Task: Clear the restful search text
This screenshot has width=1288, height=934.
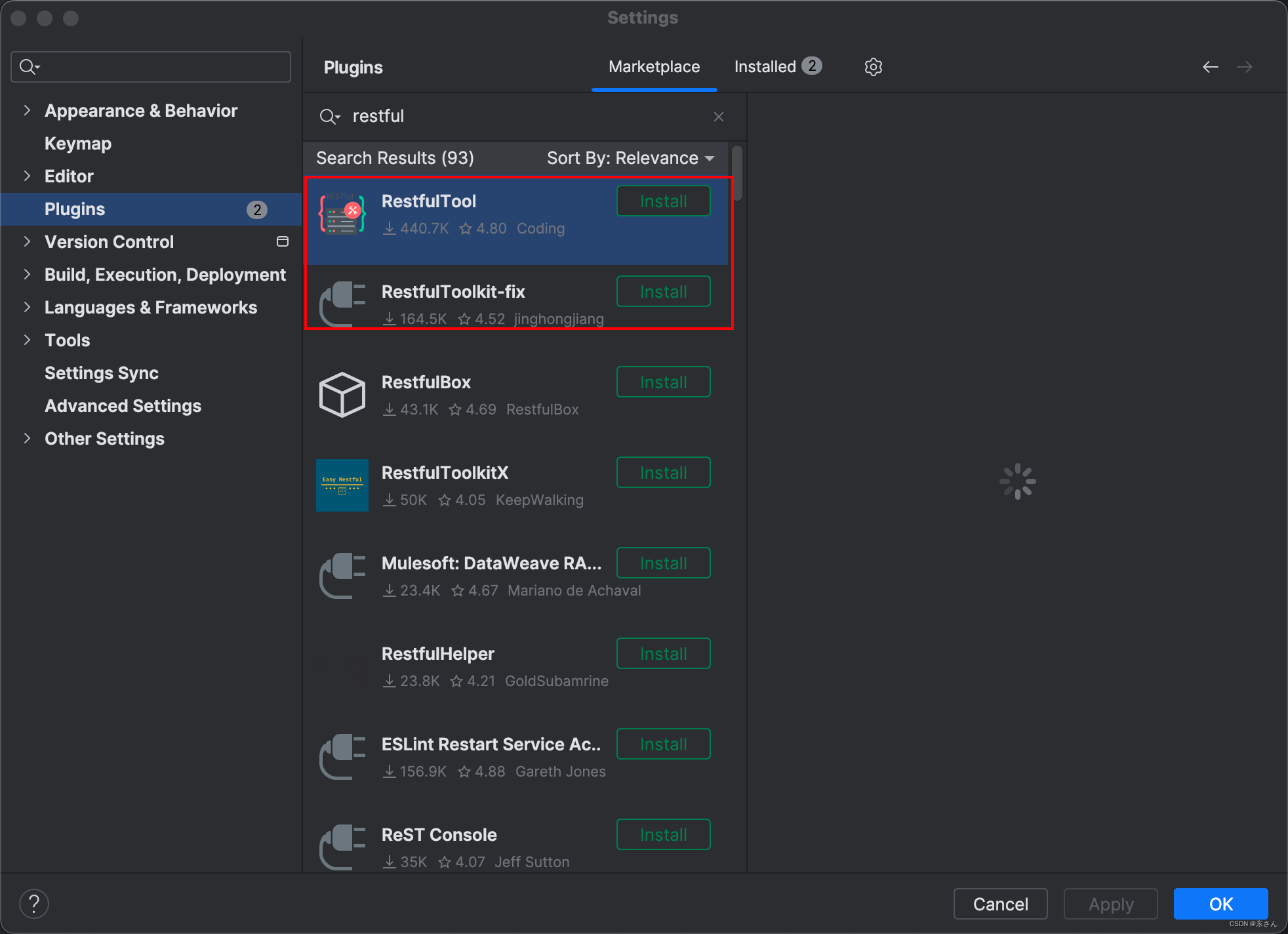Action: coord(719,117)
